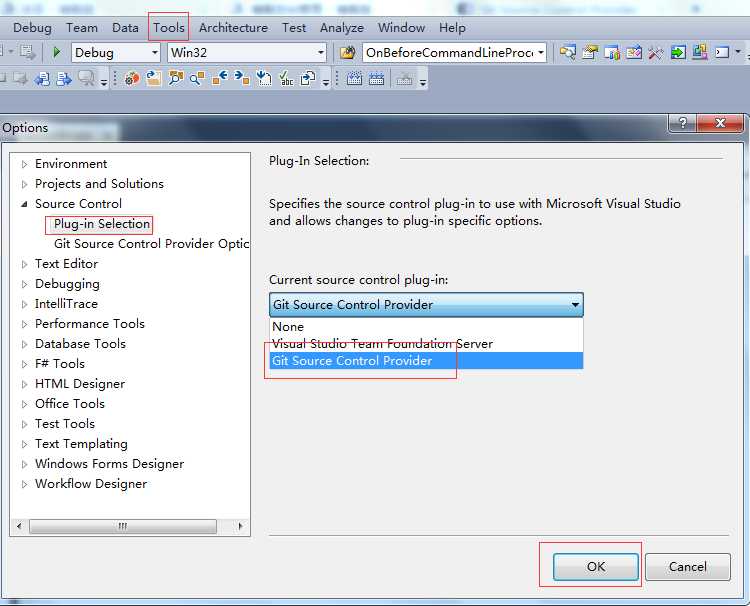Confirm the Options dialog with OK

coord(596,567)
